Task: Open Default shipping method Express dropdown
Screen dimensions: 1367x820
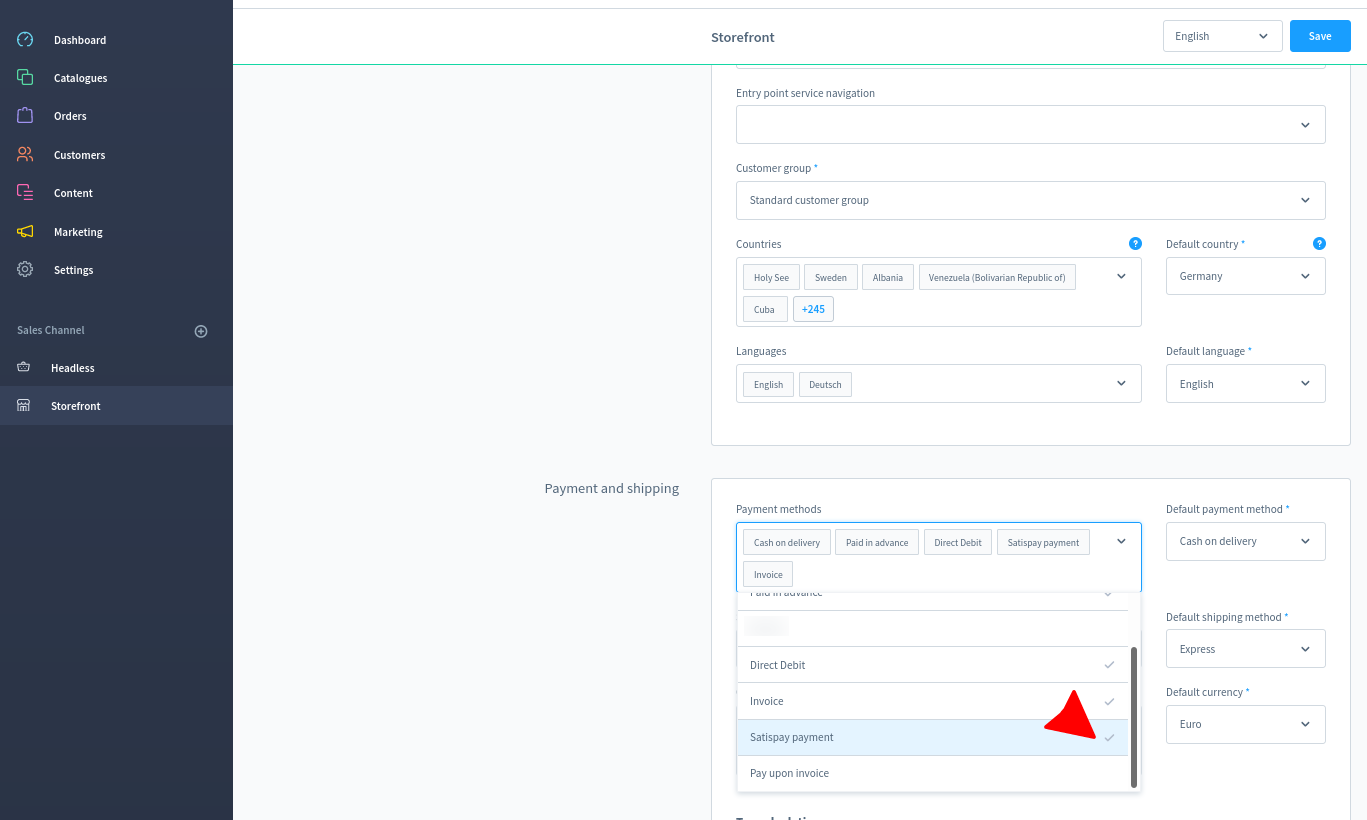Action: [1246, 649]
